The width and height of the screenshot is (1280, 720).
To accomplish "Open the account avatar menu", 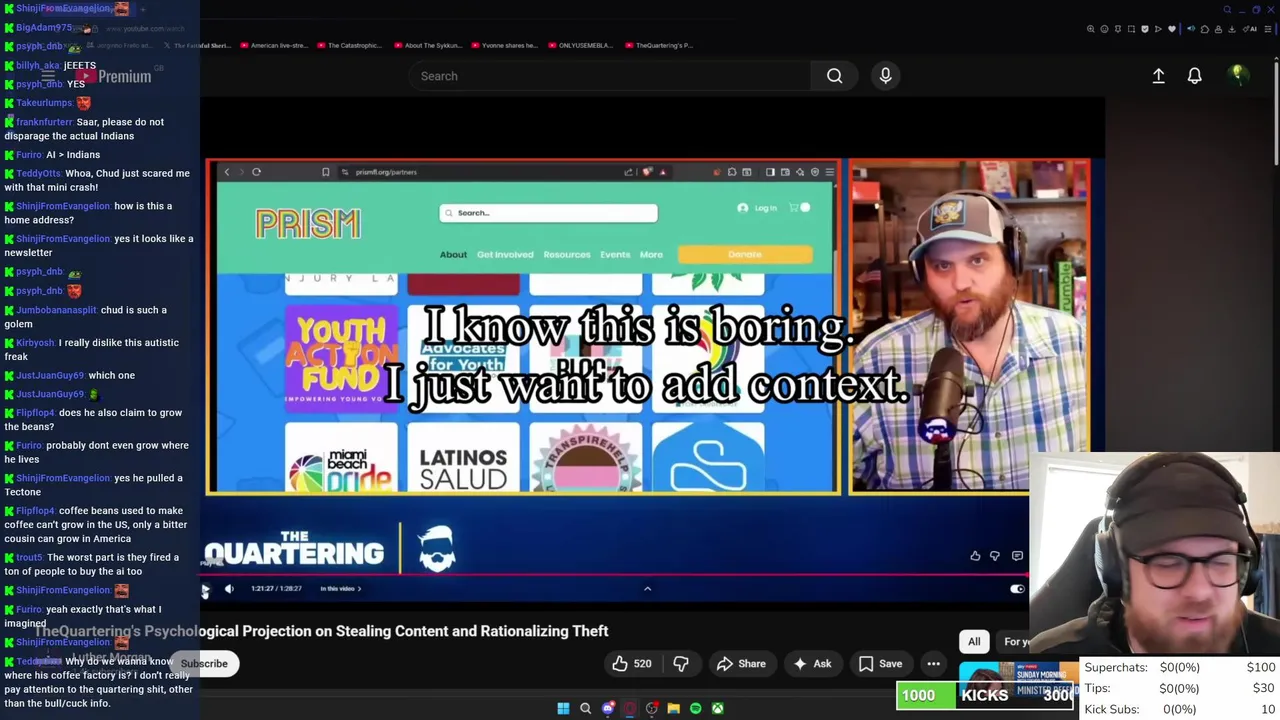I will [x=1238, y=75].
